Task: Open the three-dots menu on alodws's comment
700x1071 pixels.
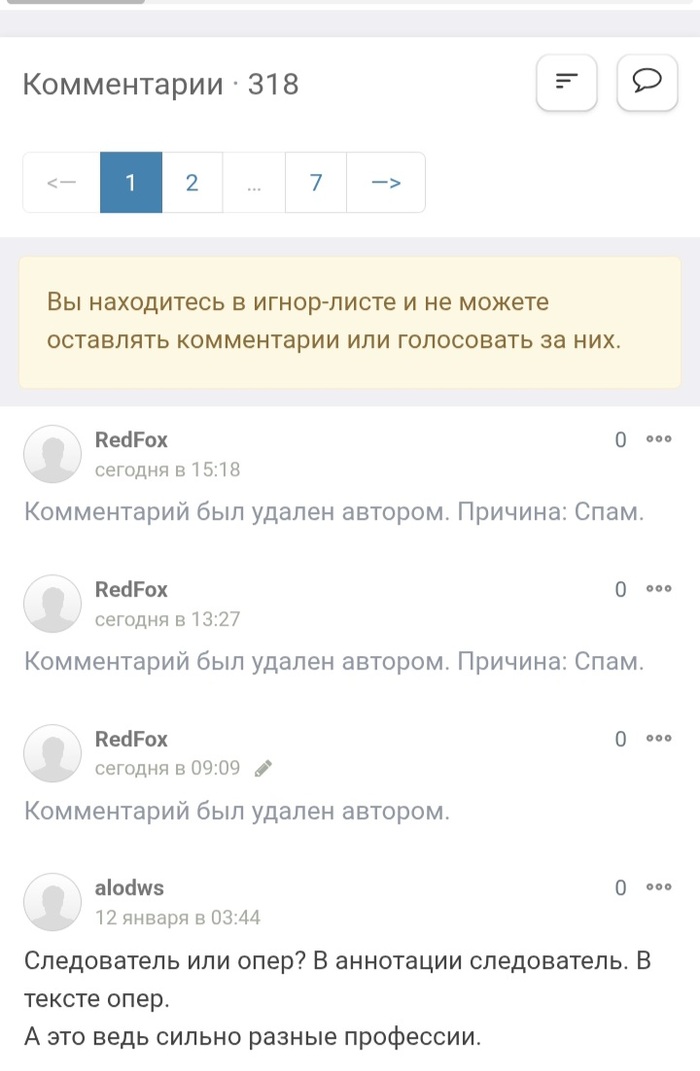Action: (658, 887)
